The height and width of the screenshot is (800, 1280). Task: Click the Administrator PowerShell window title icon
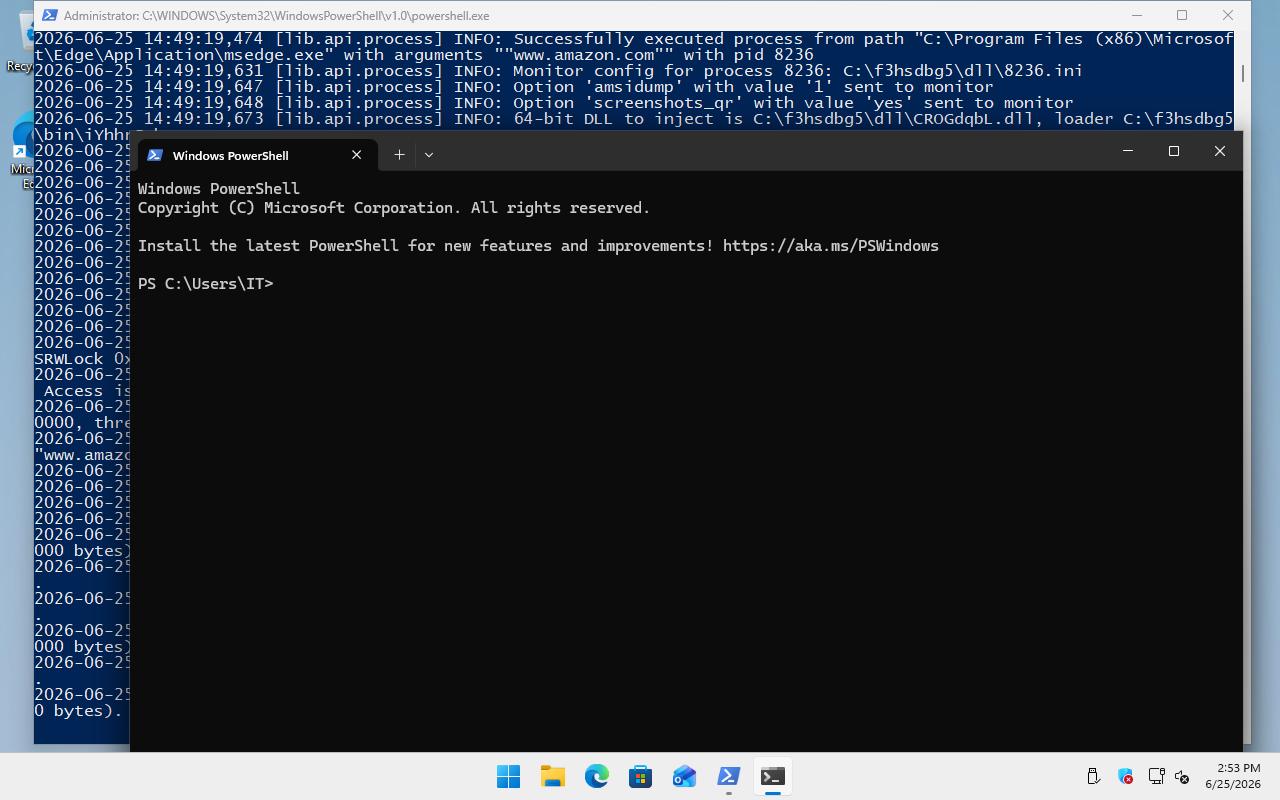click(48, 16)
